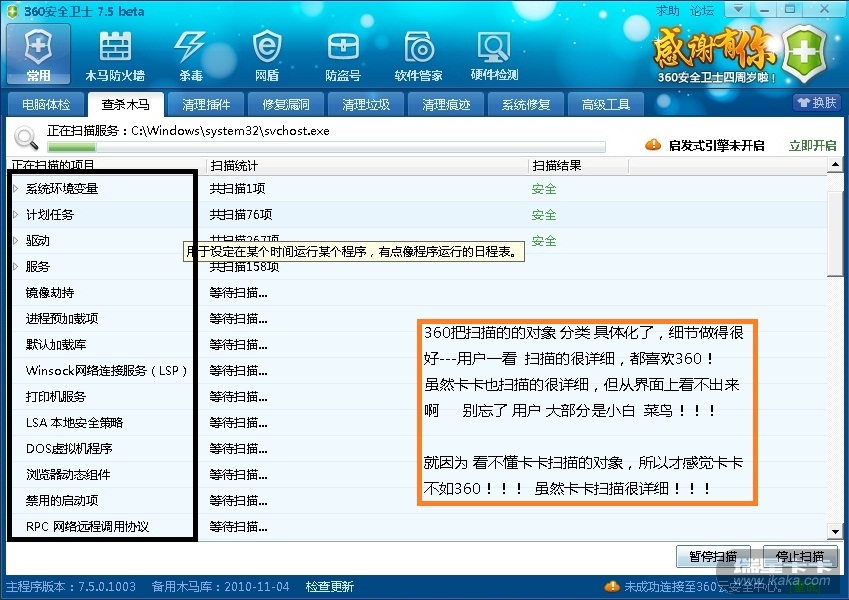Expand the 服务 row

point(16,266)
